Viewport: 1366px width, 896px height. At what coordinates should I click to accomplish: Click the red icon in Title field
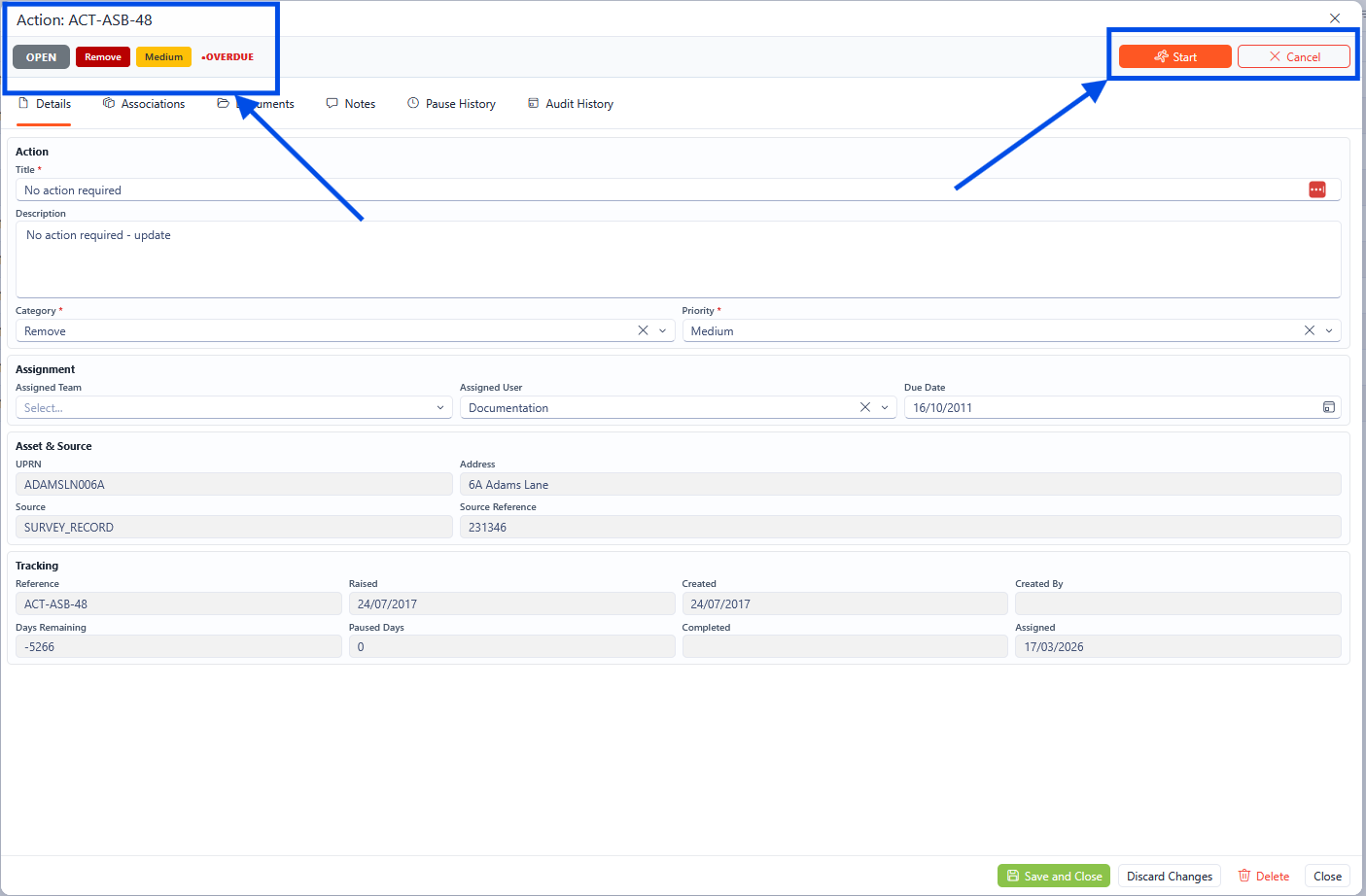1316,190
